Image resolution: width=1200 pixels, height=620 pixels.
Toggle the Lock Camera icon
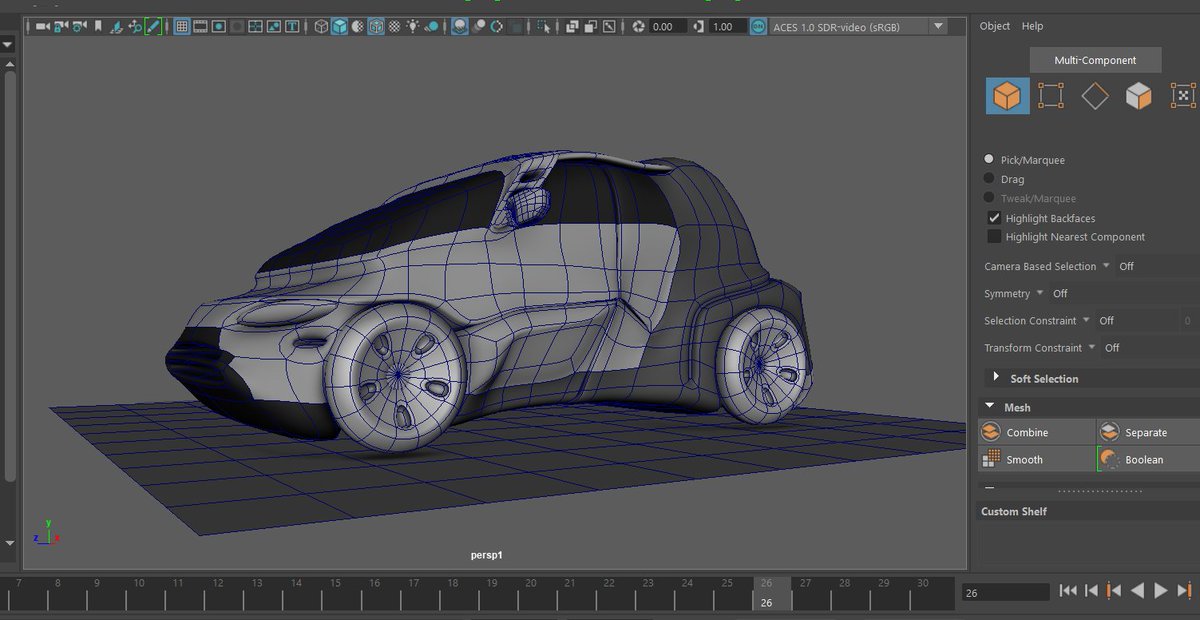pos(60,27)
